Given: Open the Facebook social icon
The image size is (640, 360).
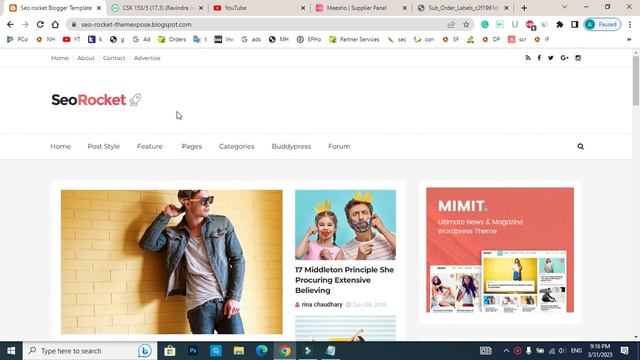Looking at the screenshot, I should [539, 58].
